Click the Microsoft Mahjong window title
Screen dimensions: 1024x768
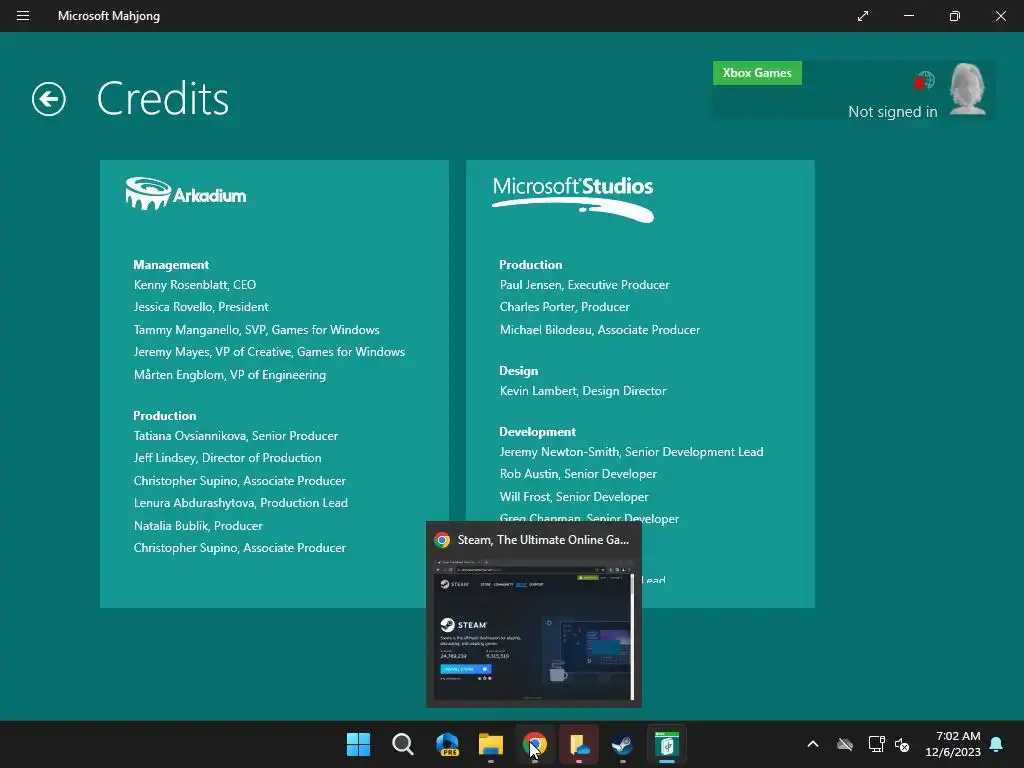coord(108,16)
